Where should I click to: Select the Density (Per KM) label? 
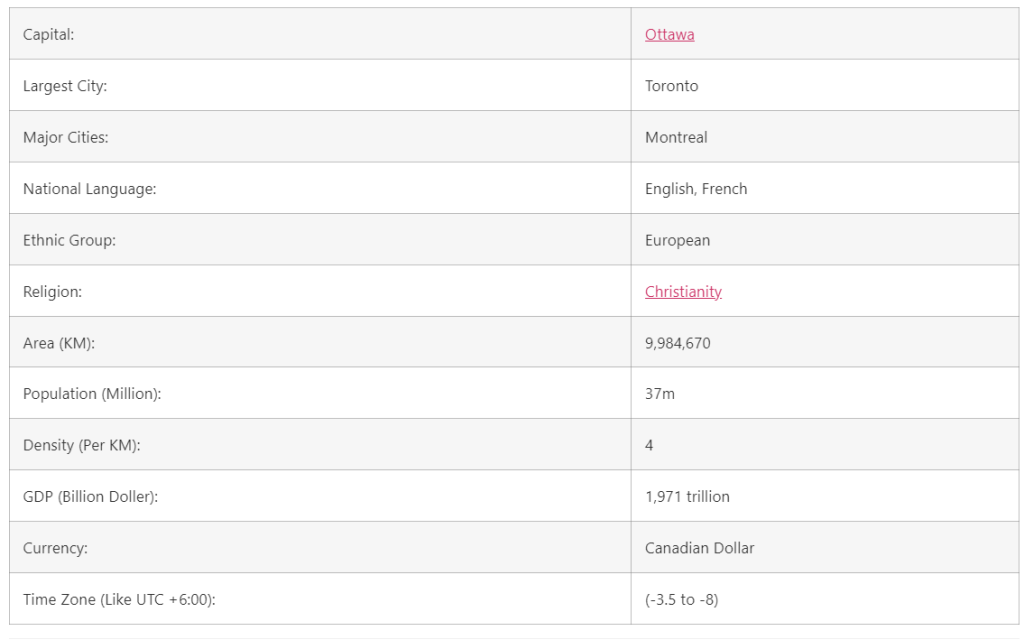tap(82, 445)
